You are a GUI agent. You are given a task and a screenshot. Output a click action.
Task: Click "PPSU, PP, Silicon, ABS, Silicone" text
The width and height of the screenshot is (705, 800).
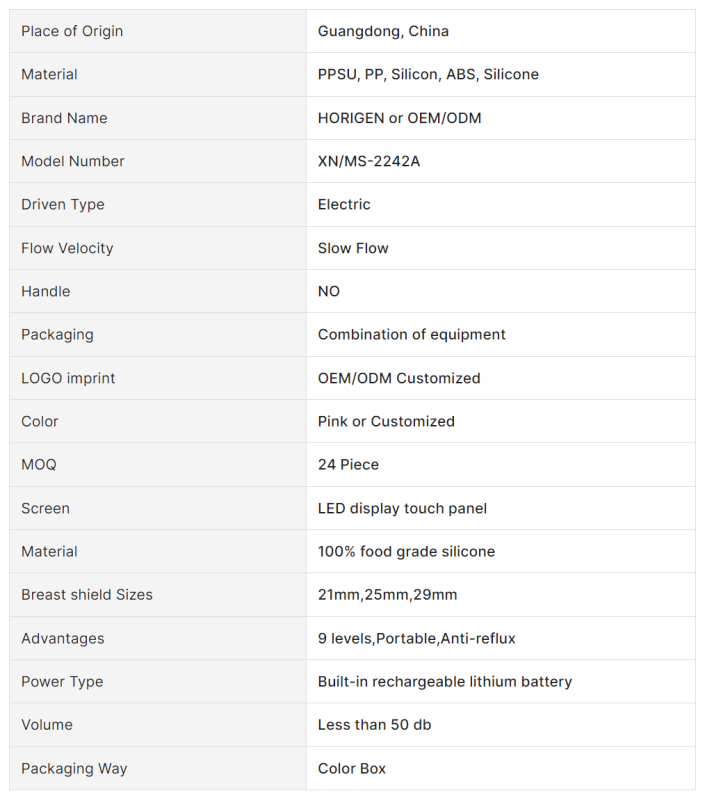click(x=428, y=74)
